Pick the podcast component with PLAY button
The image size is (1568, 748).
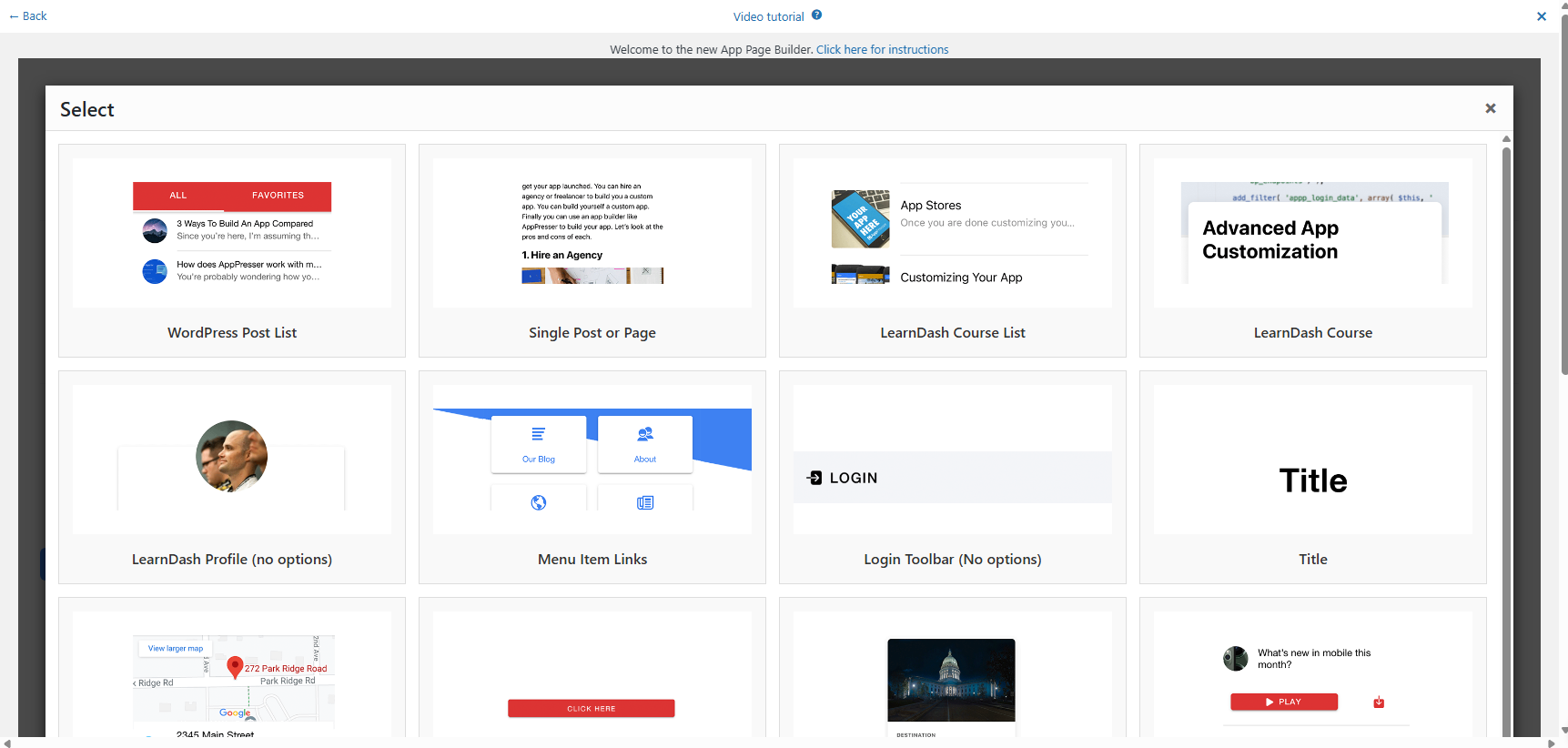point(1313,668)
